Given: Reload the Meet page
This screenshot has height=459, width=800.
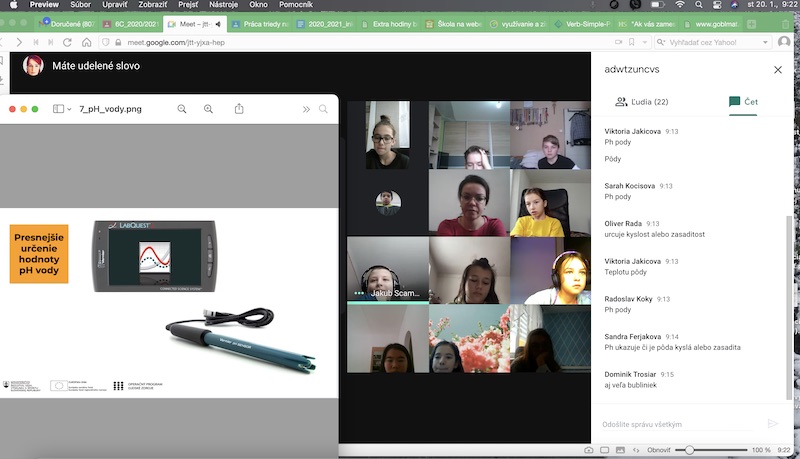Looking at the screenshot, I should click(67, 42).
